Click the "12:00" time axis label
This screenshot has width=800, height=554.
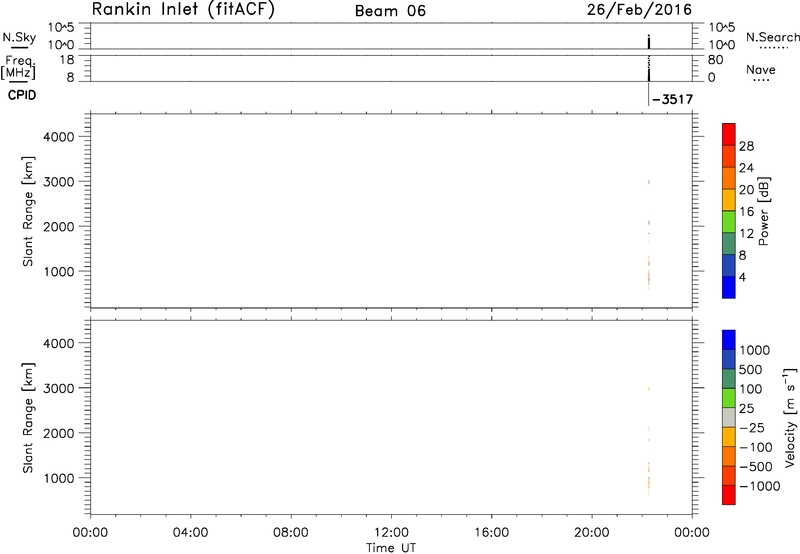tap(391, 533)
